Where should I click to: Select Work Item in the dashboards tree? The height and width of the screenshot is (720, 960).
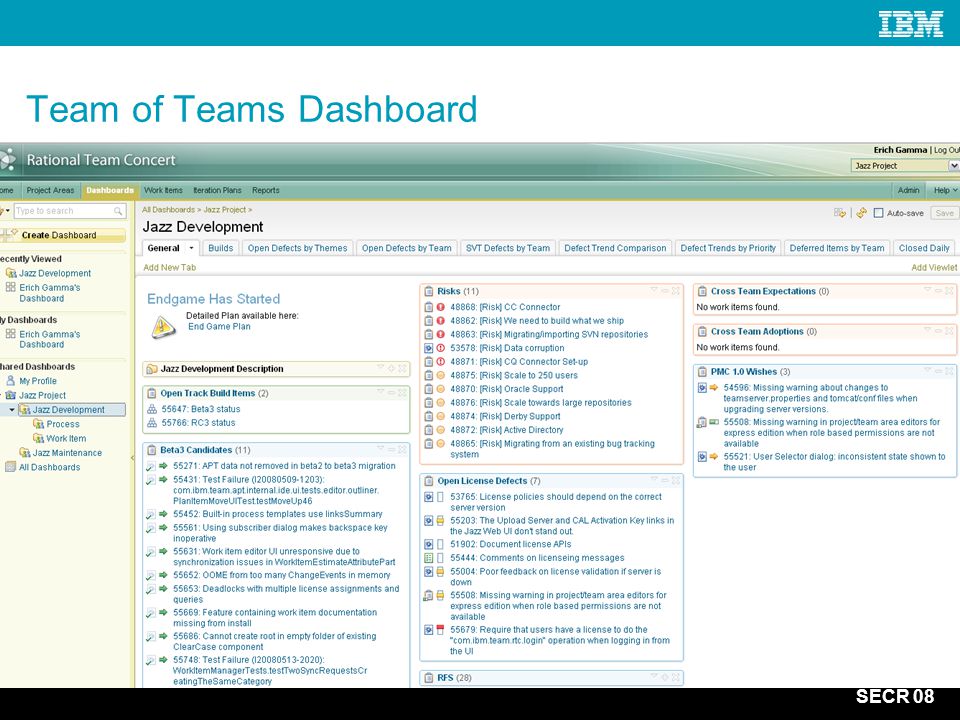pyautogui.click(x=66, y=438)
